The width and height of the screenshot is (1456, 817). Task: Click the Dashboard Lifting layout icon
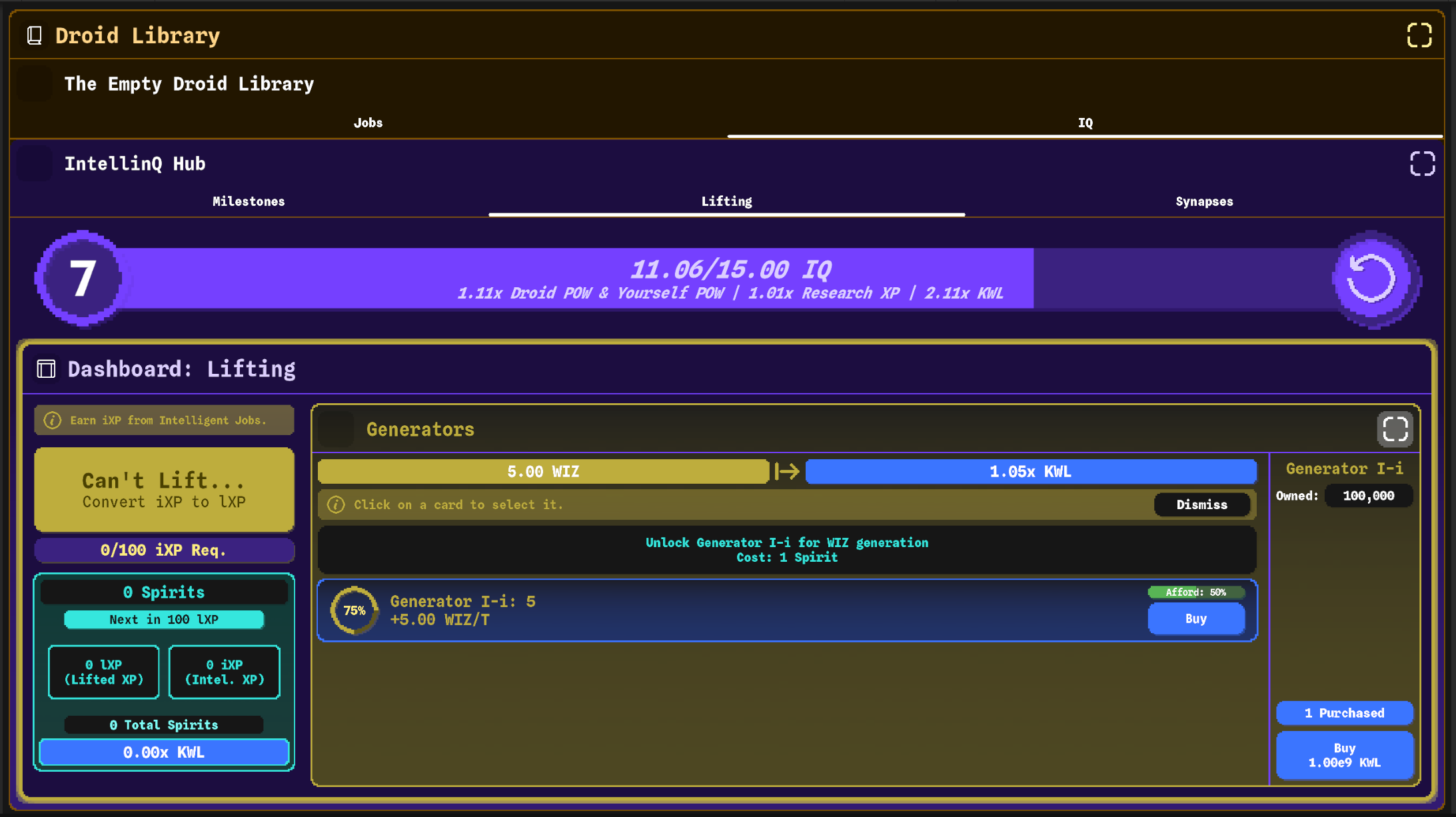coord(46,369)
